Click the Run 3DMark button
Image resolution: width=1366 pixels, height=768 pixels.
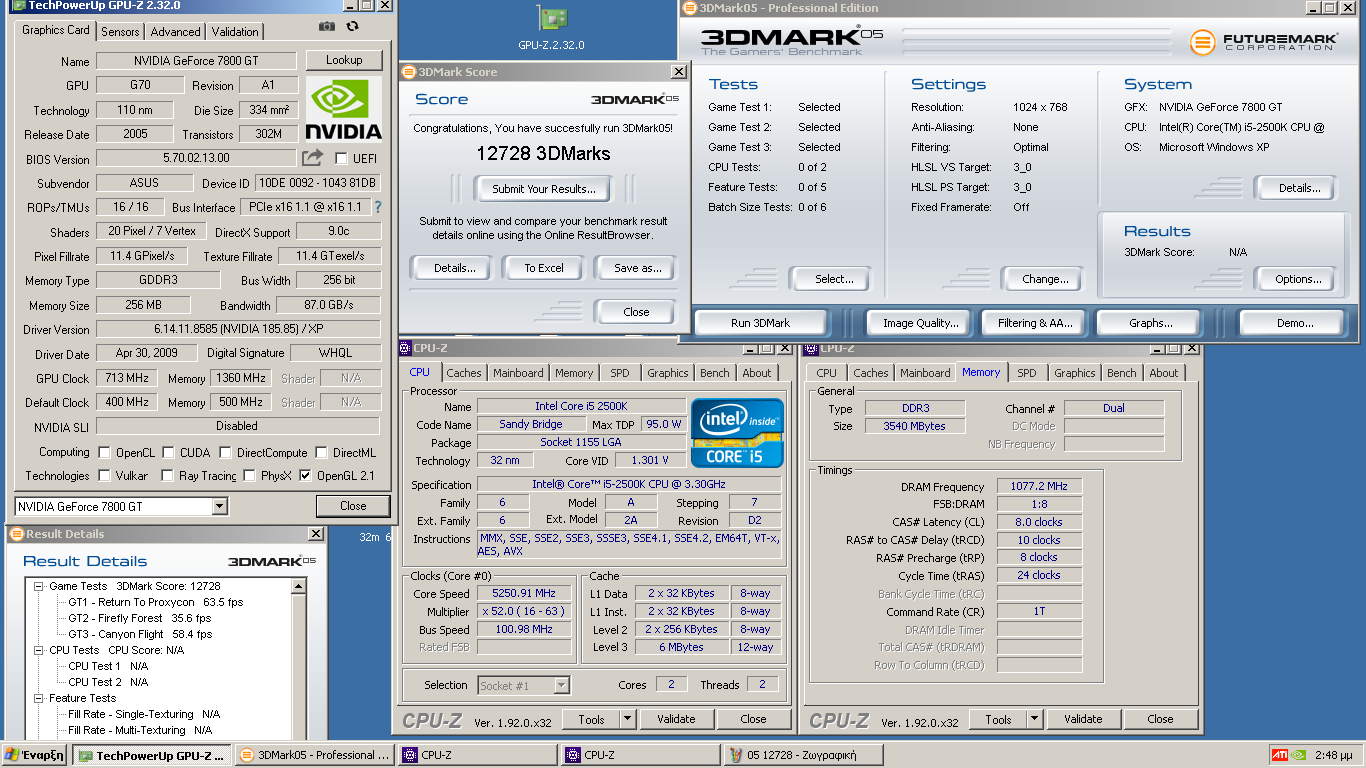[760, 323]
